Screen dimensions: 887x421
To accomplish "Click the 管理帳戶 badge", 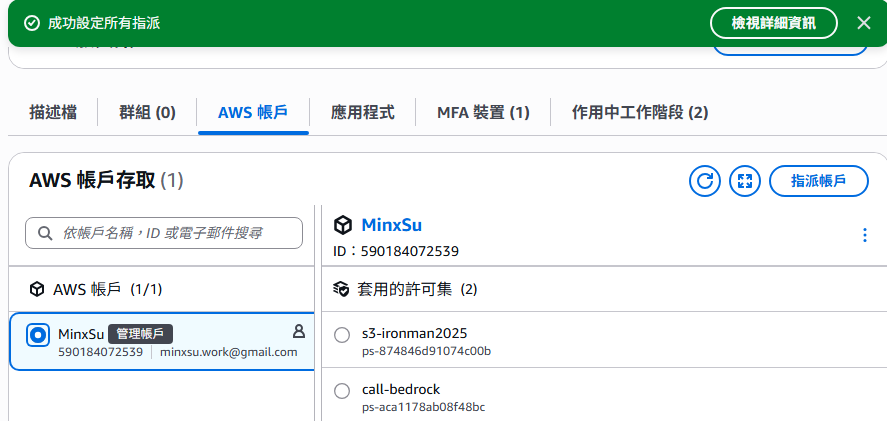I will [x=140, y=334].
